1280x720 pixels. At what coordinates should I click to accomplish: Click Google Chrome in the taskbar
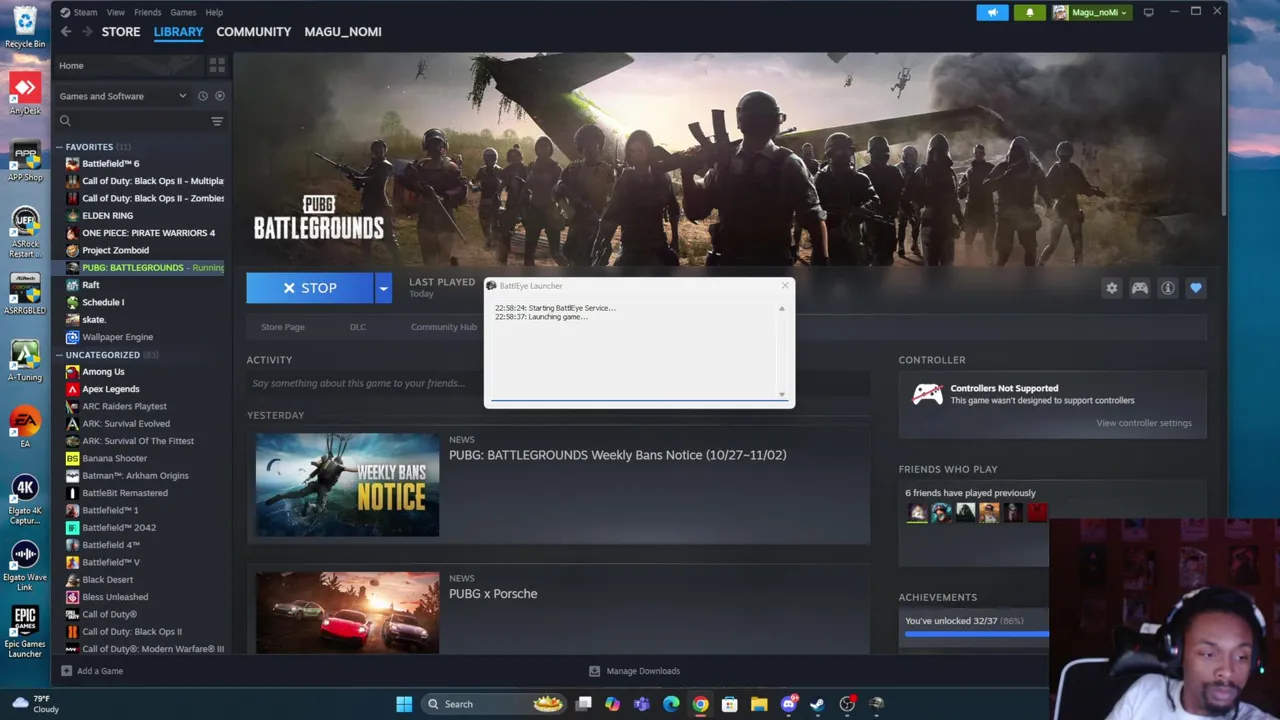700,704
